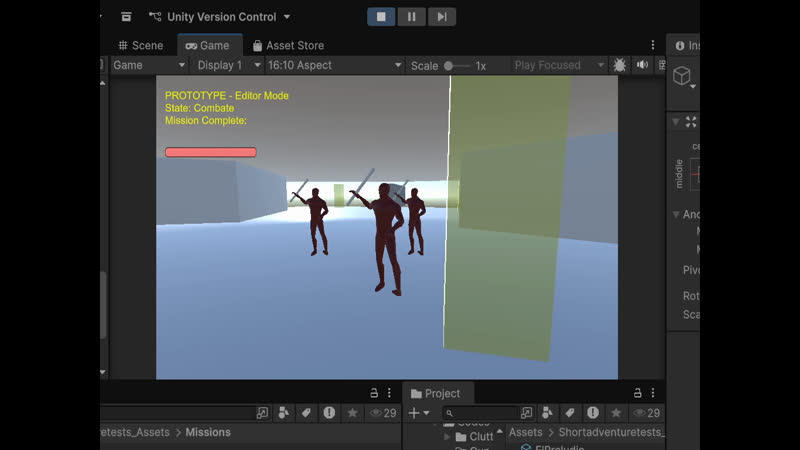Click the Project panel plus create button

point(418,413)
